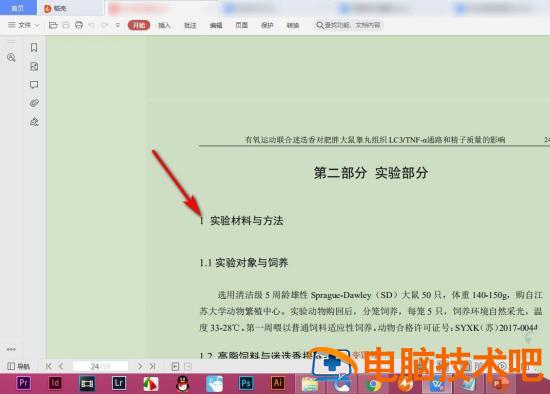Go to the next page arrow

[x=140, y=366]
